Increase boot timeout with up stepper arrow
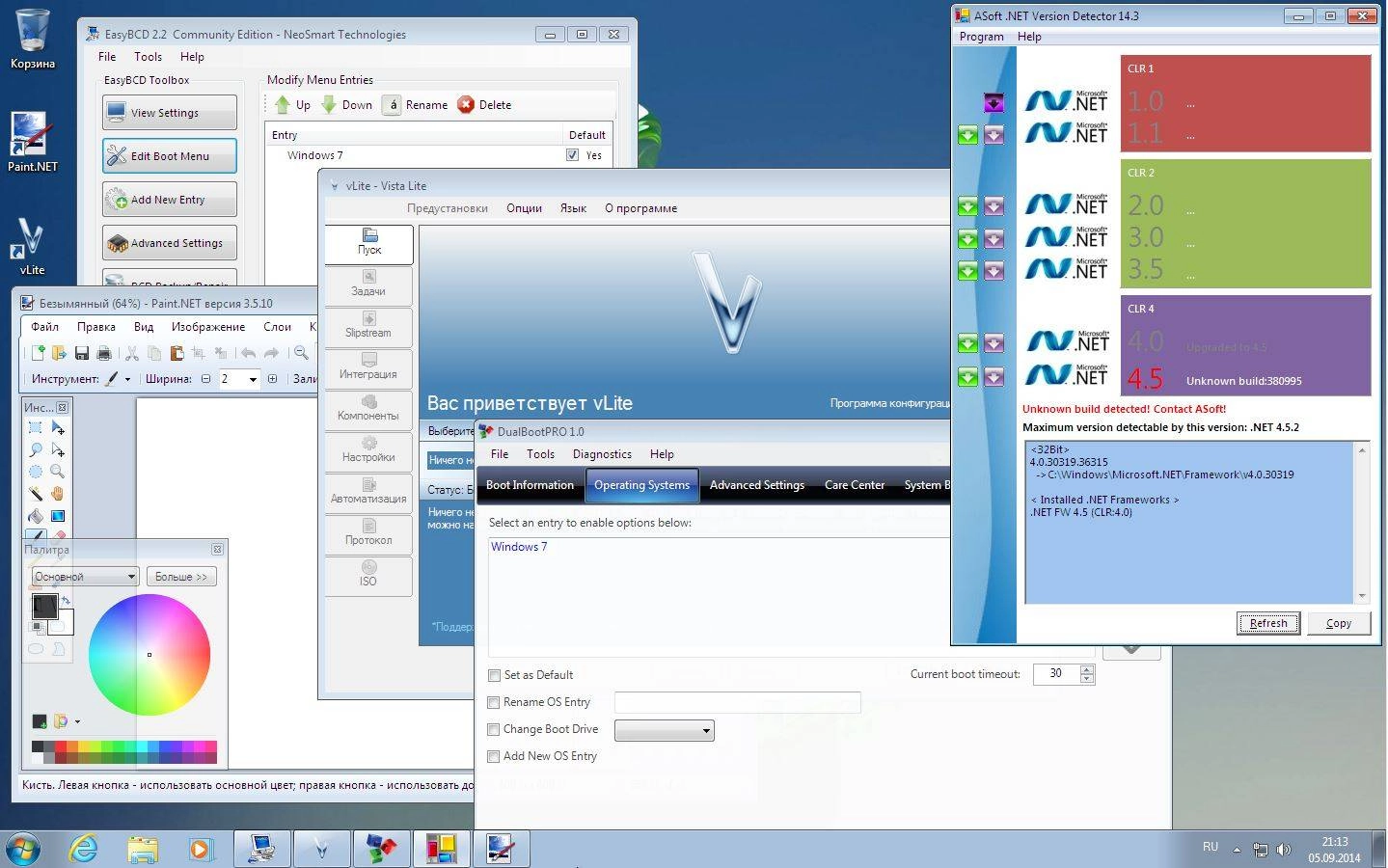The height and width of the screenshot is (868, 1388). pyautogui.click(x=1087, y=669)
